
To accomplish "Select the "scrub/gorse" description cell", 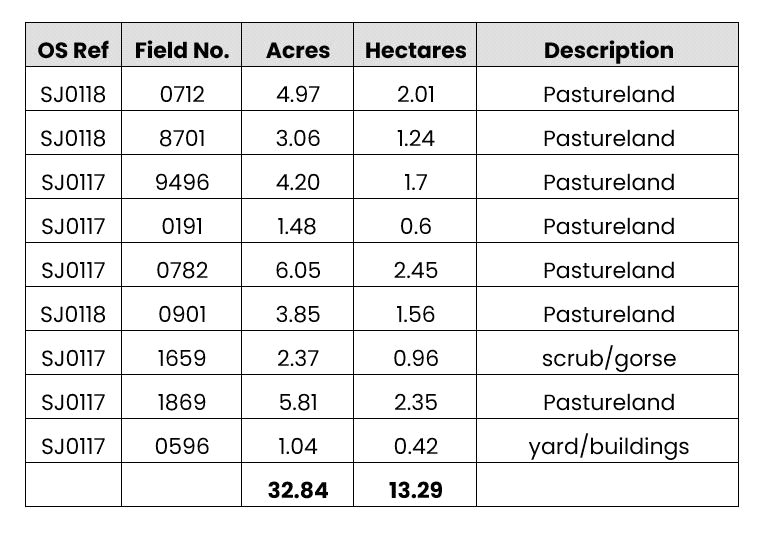I will point(608,359).
